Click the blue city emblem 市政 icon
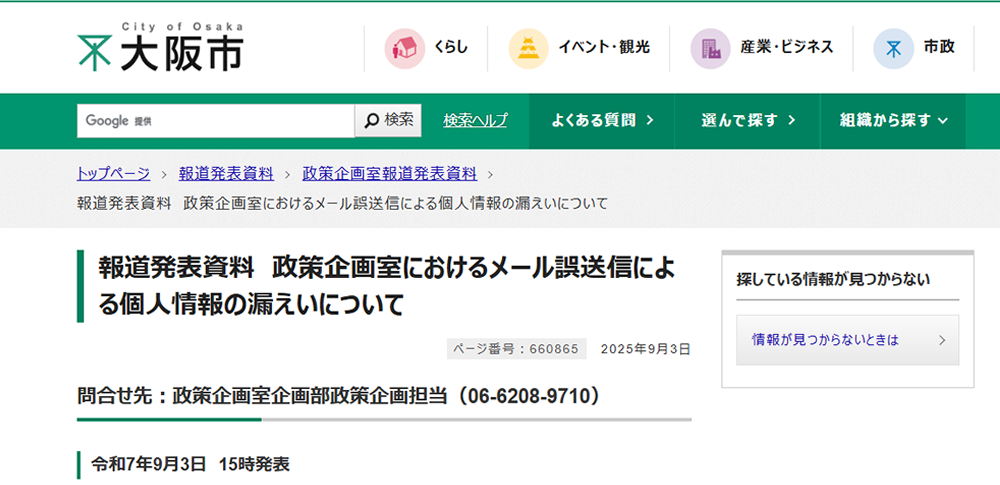1000x485 pixels. coord(893,48)
